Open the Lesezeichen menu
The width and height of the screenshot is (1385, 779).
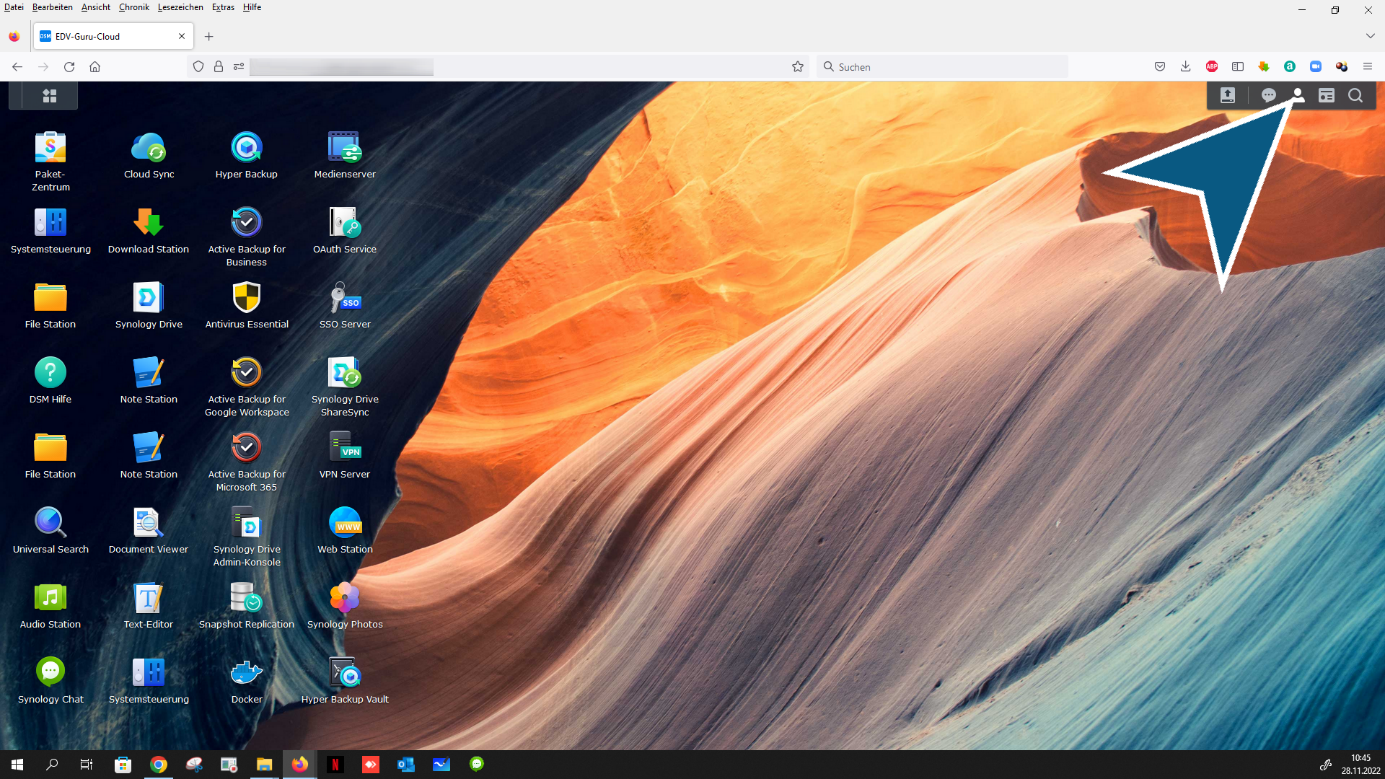coord(181,7)
